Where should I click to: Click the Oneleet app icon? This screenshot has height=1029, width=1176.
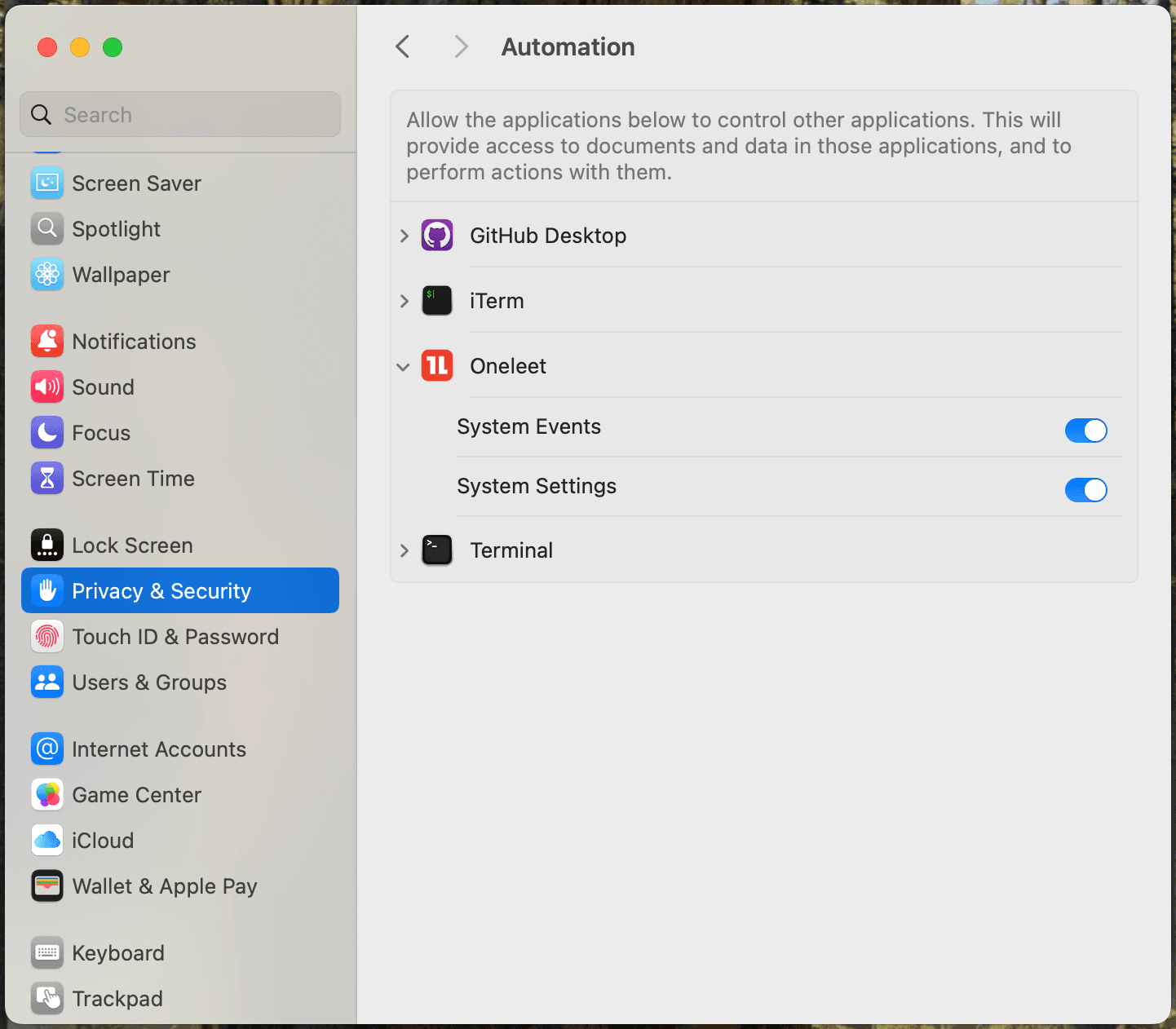coord(437,365)
